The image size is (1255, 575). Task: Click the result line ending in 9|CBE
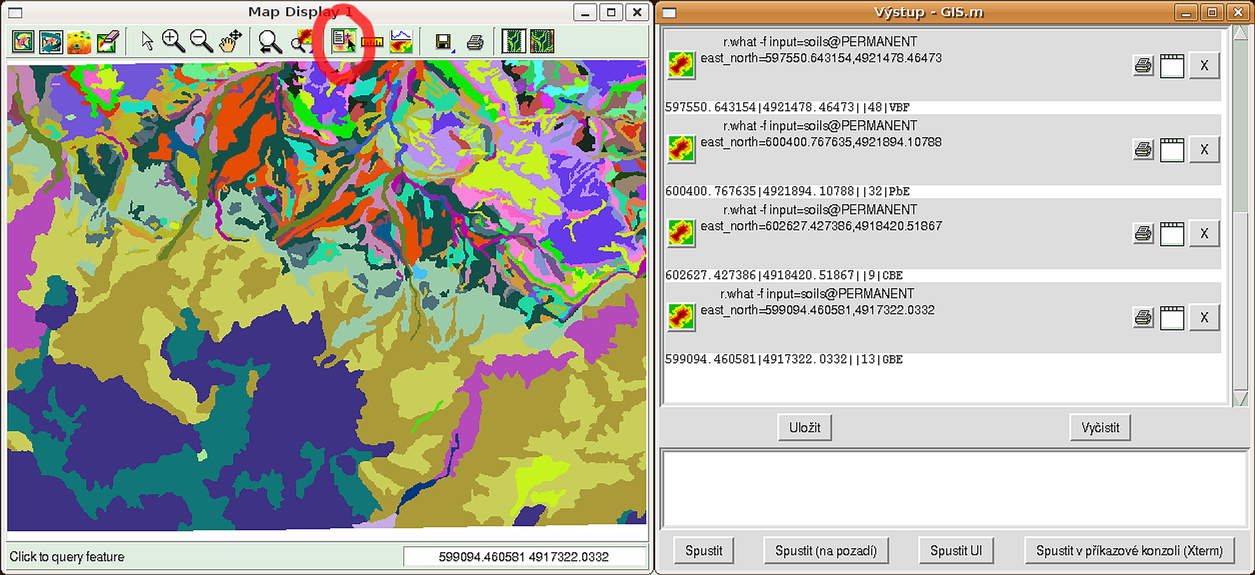tap(784, 275)
